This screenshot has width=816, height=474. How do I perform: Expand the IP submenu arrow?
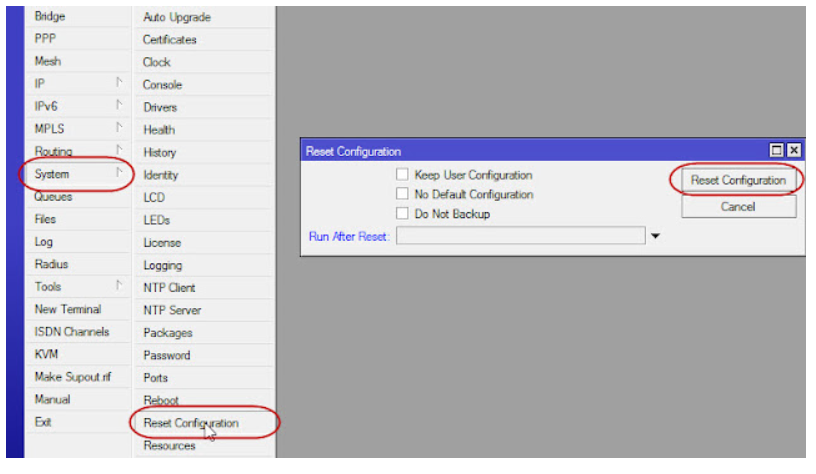pos(119,82)
